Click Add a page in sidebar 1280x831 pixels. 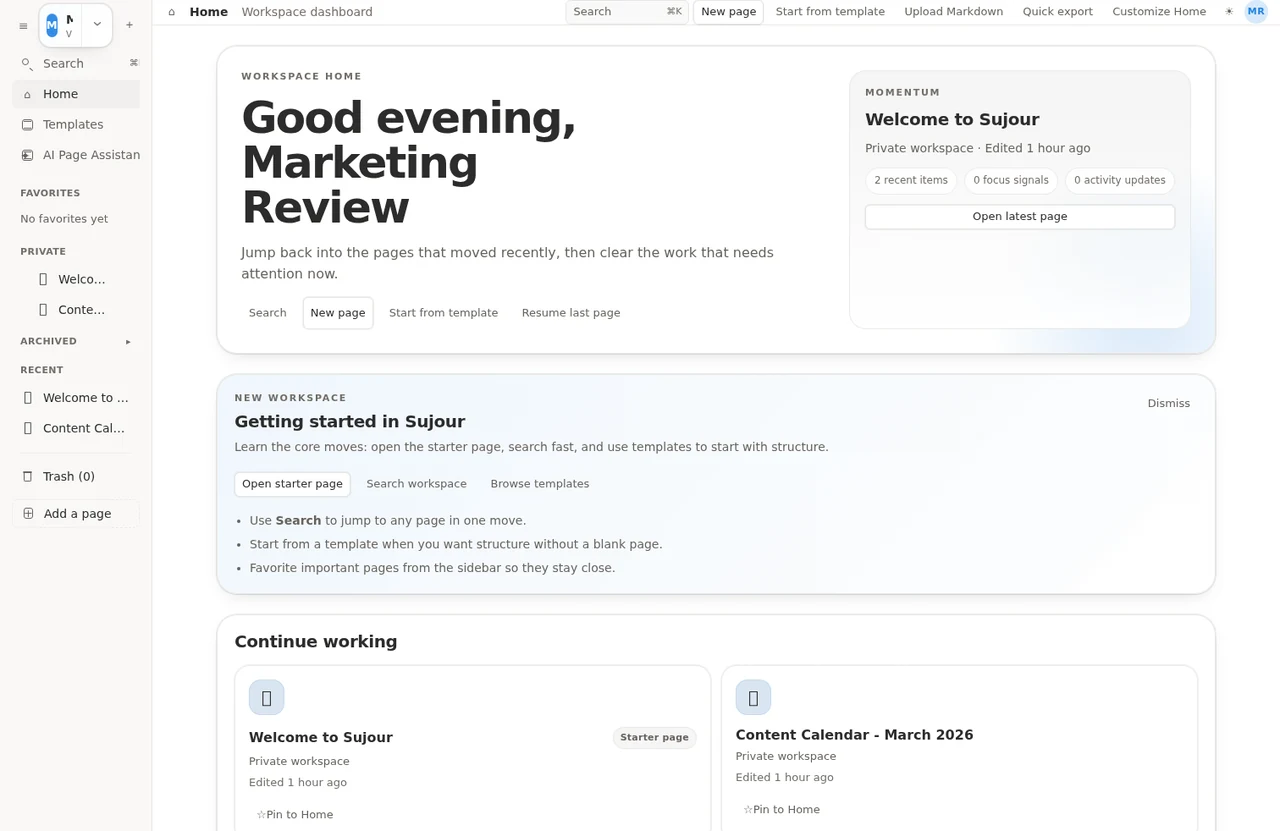point(77,513)
